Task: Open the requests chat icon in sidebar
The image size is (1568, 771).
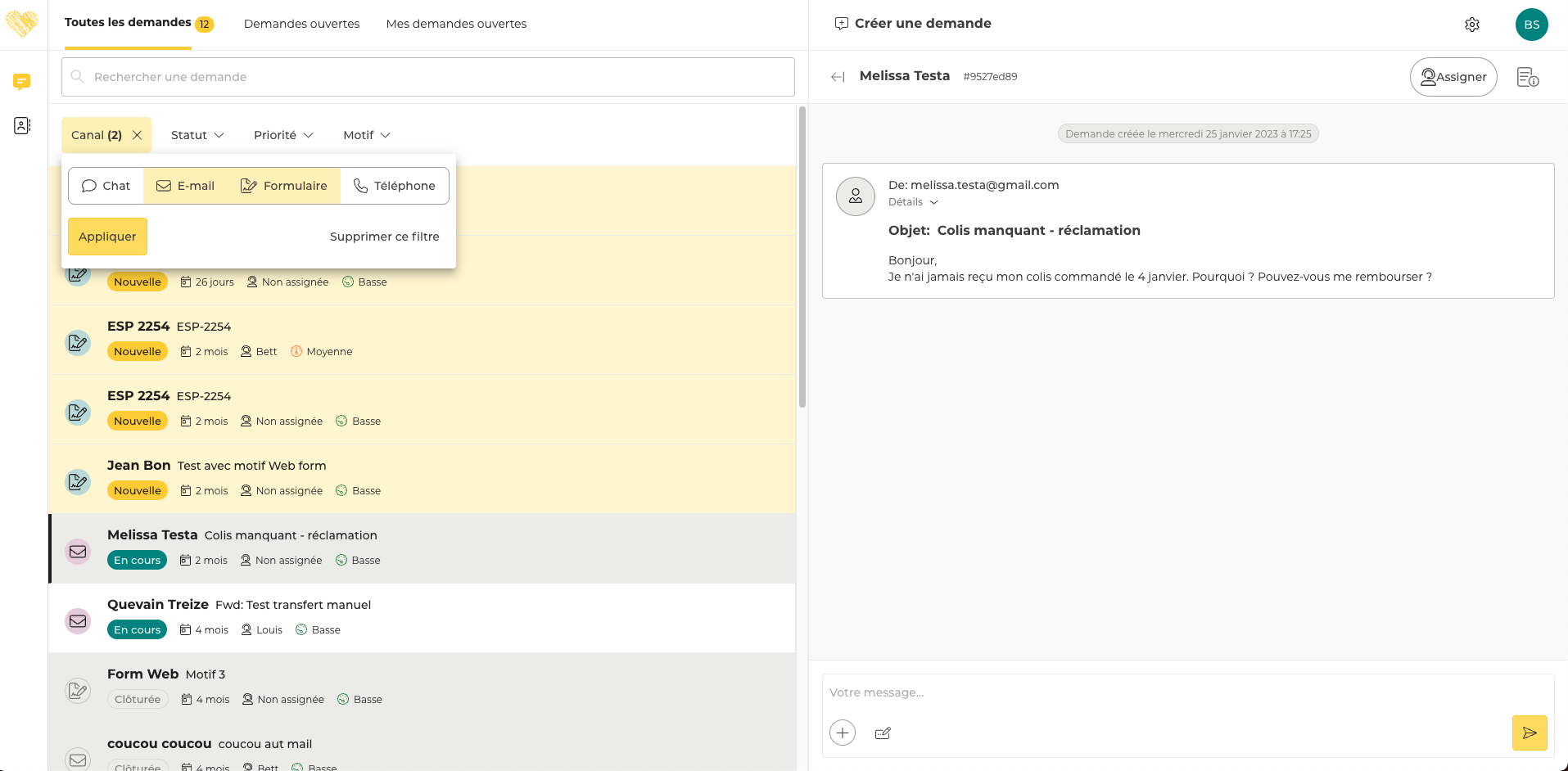Action: (x=22, y=81)
